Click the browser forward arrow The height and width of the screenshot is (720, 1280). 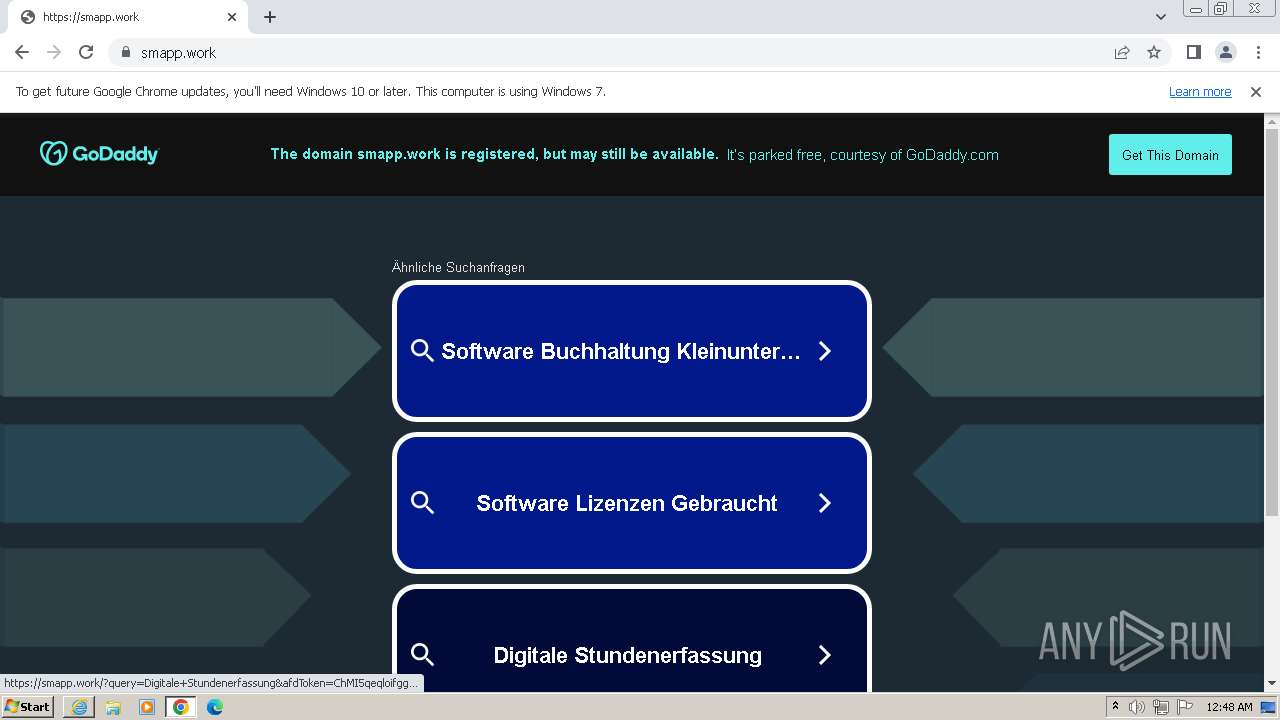pos(54,52)
